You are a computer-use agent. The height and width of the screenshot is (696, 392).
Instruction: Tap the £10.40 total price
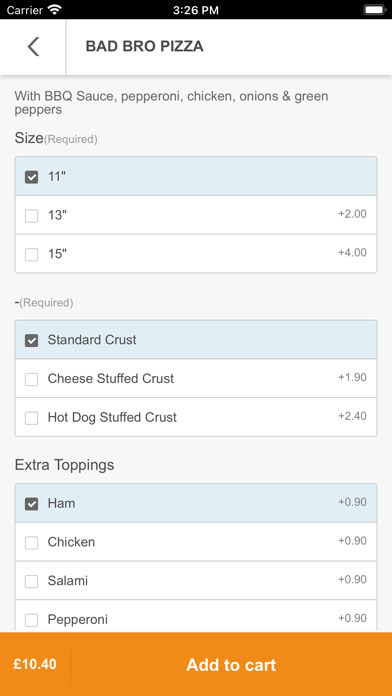(x=35, y=664)
